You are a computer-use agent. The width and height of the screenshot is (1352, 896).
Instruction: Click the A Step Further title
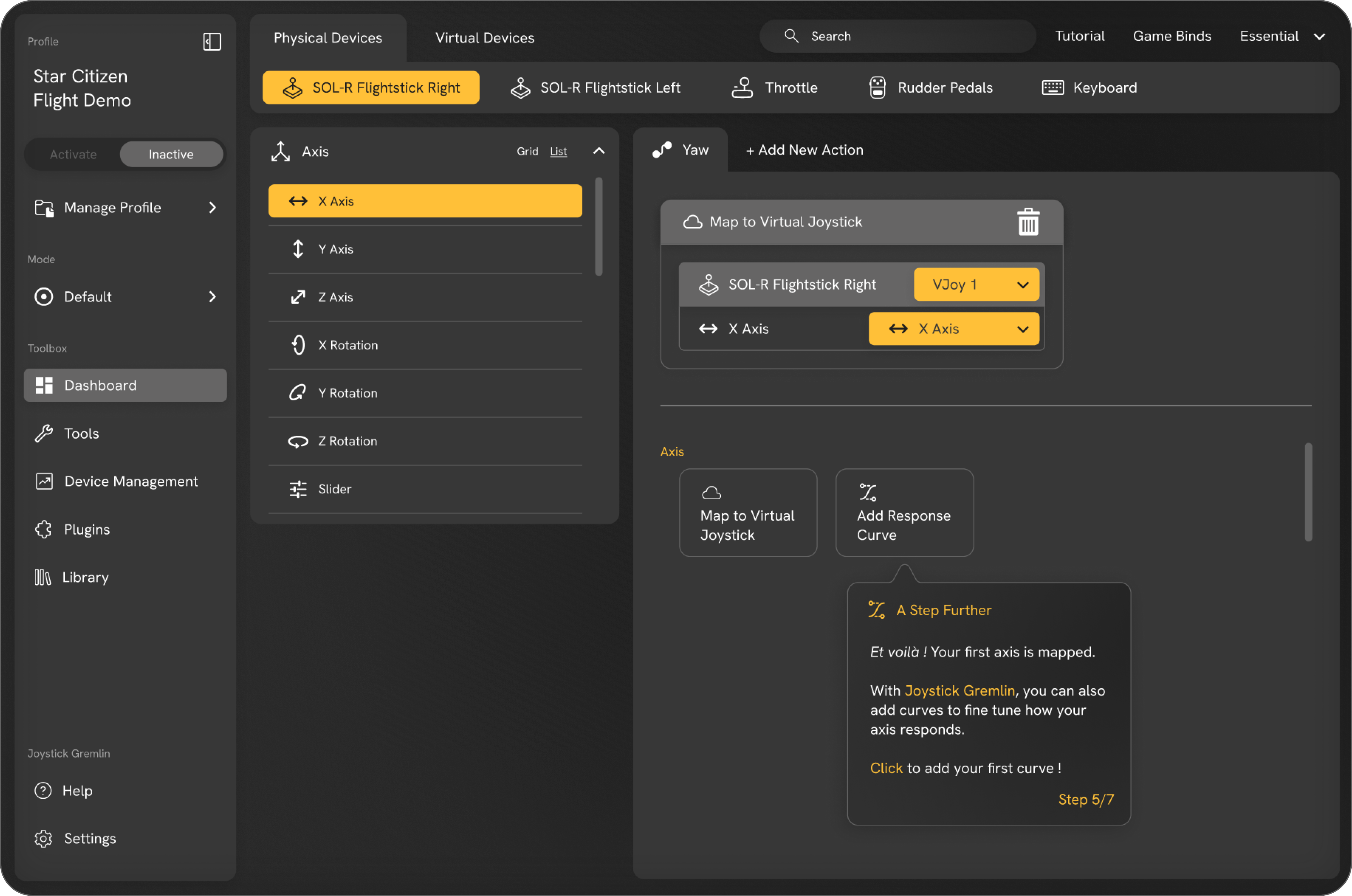pyautogui.click(x=944, y=610)
